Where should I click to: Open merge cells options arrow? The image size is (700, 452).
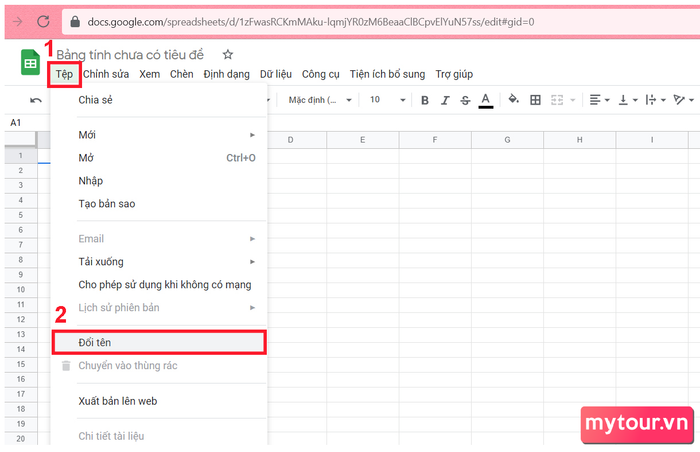pyautogui.click(x=572, y=100)
